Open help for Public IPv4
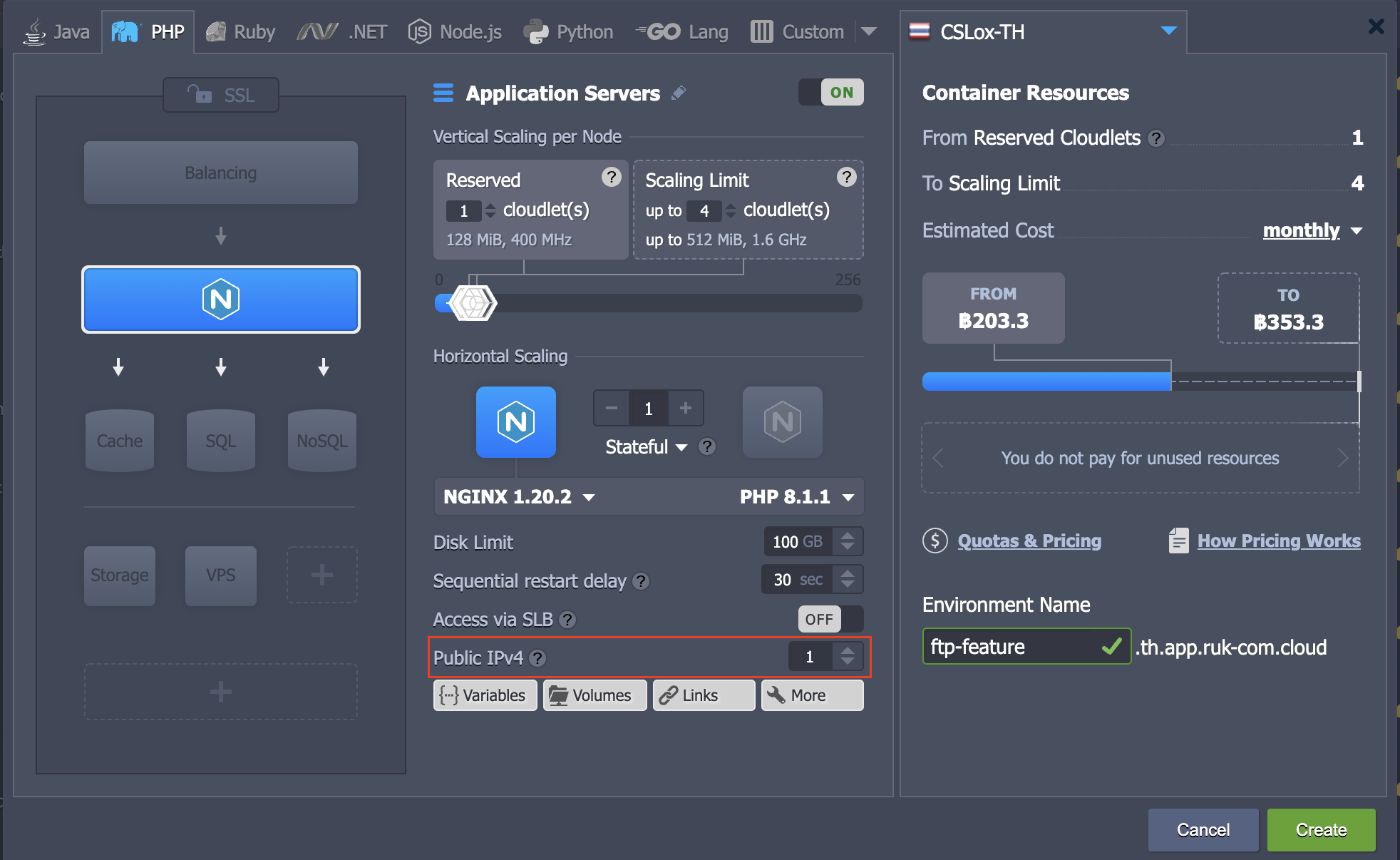This screenshot has width=1400, height=860. pos(538,658)
